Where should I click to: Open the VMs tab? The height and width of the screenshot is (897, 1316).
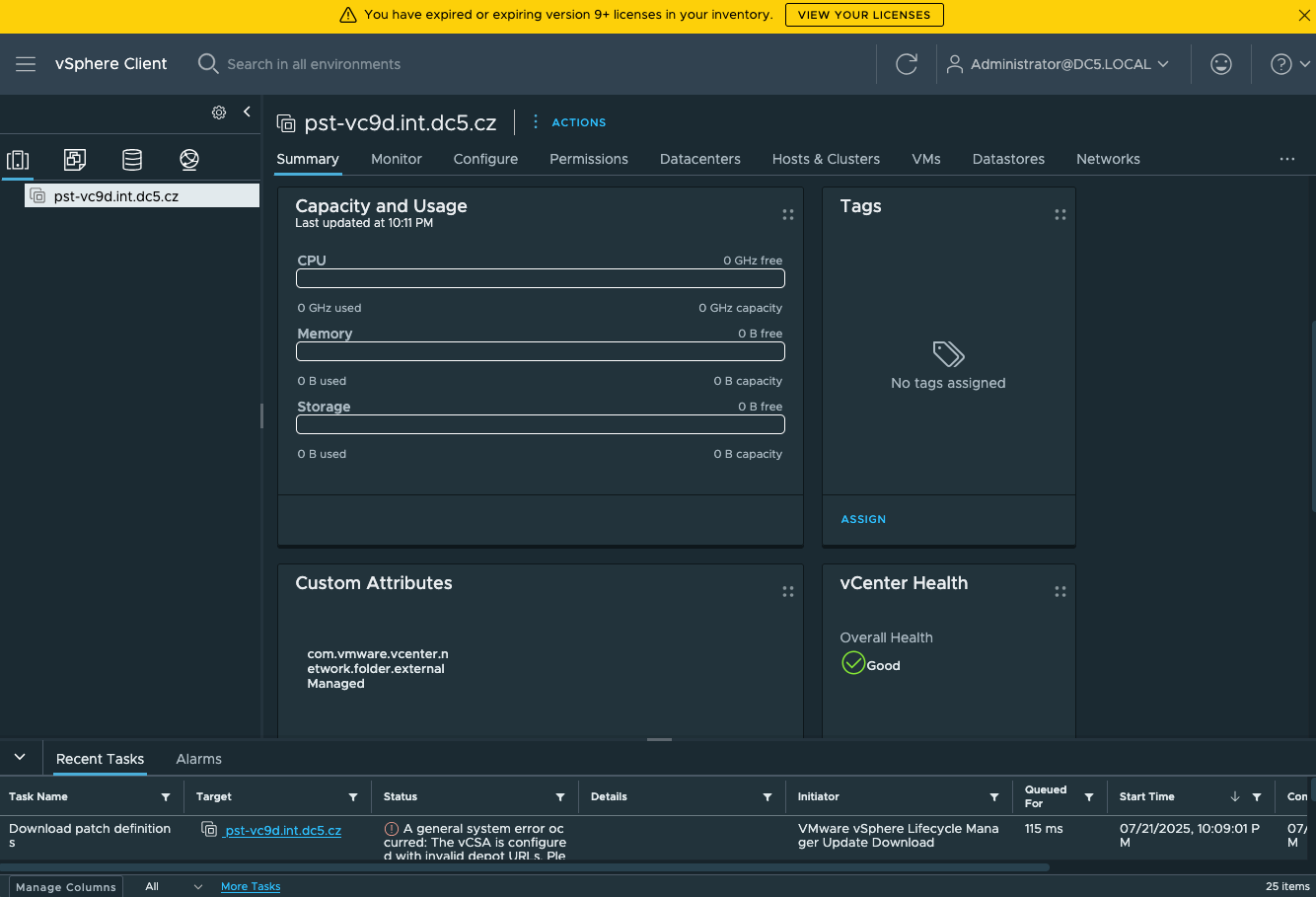(926, 159)
